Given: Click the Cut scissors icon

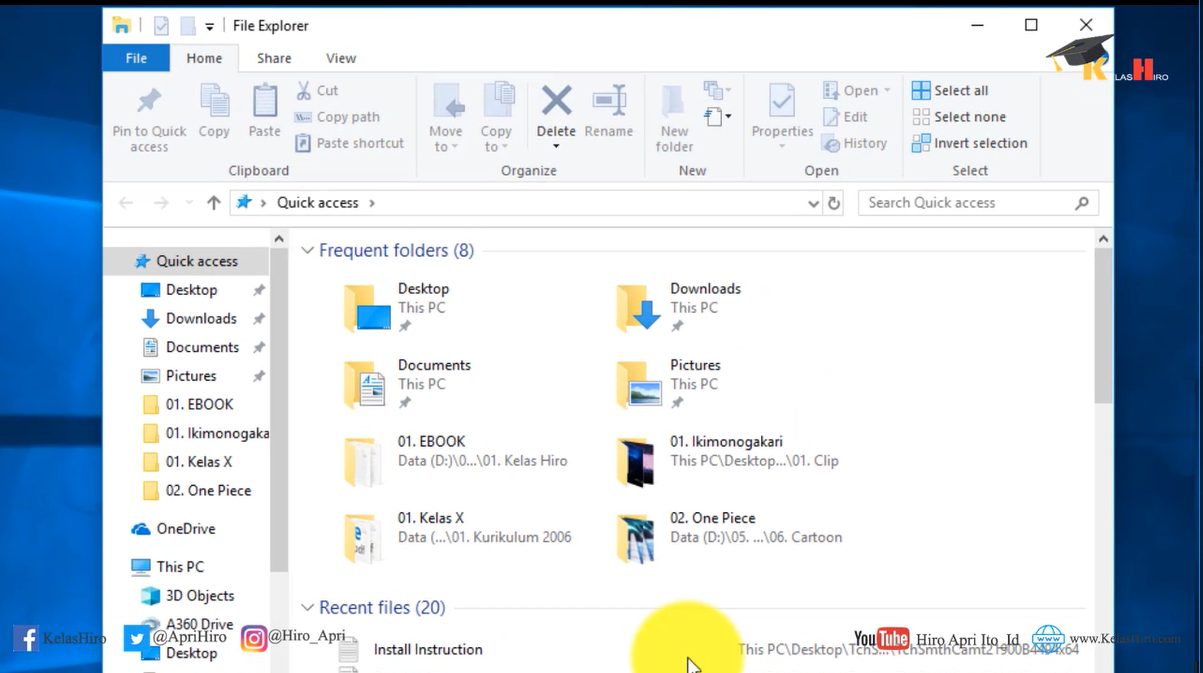Looking at the screenshot, I should click(x=303, y=90).
